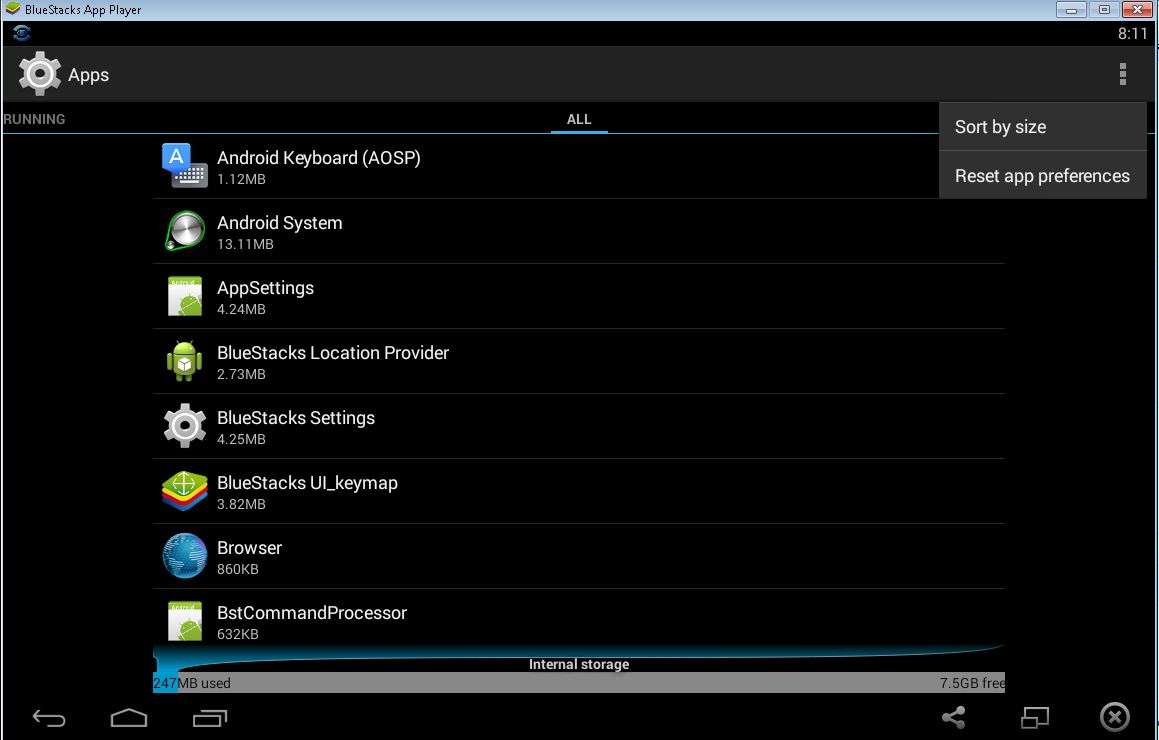Click the 8:11 clock in status bar
Image resolution: width=1159 pixels, height=740 pixels.
click(x=1132, y=33)
